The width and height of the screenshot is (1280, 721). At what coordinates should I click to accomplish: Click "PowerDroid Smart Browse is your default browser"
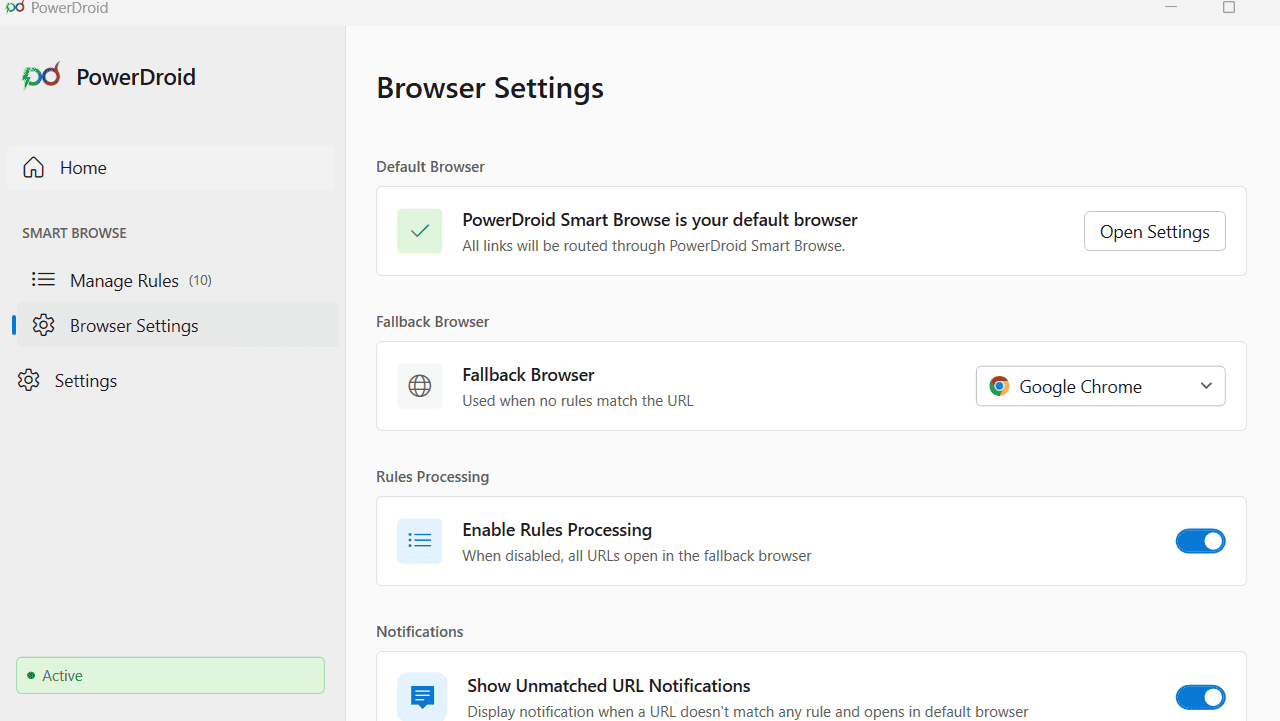coord(660,220)
